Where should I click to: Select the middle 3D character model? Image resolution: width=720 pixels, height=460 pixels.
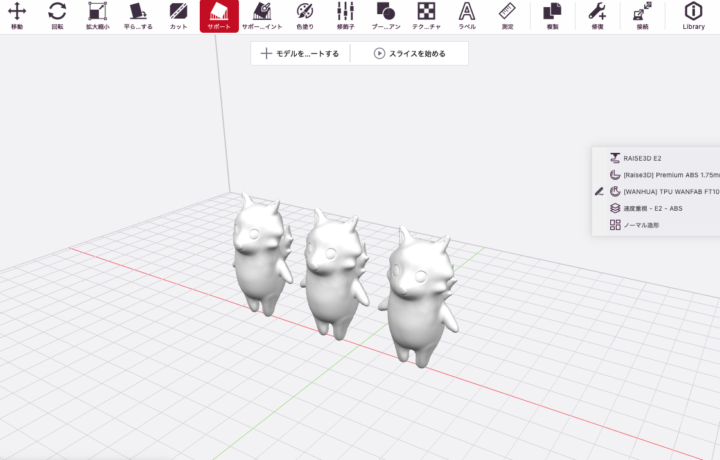click(x=330, y=270)
